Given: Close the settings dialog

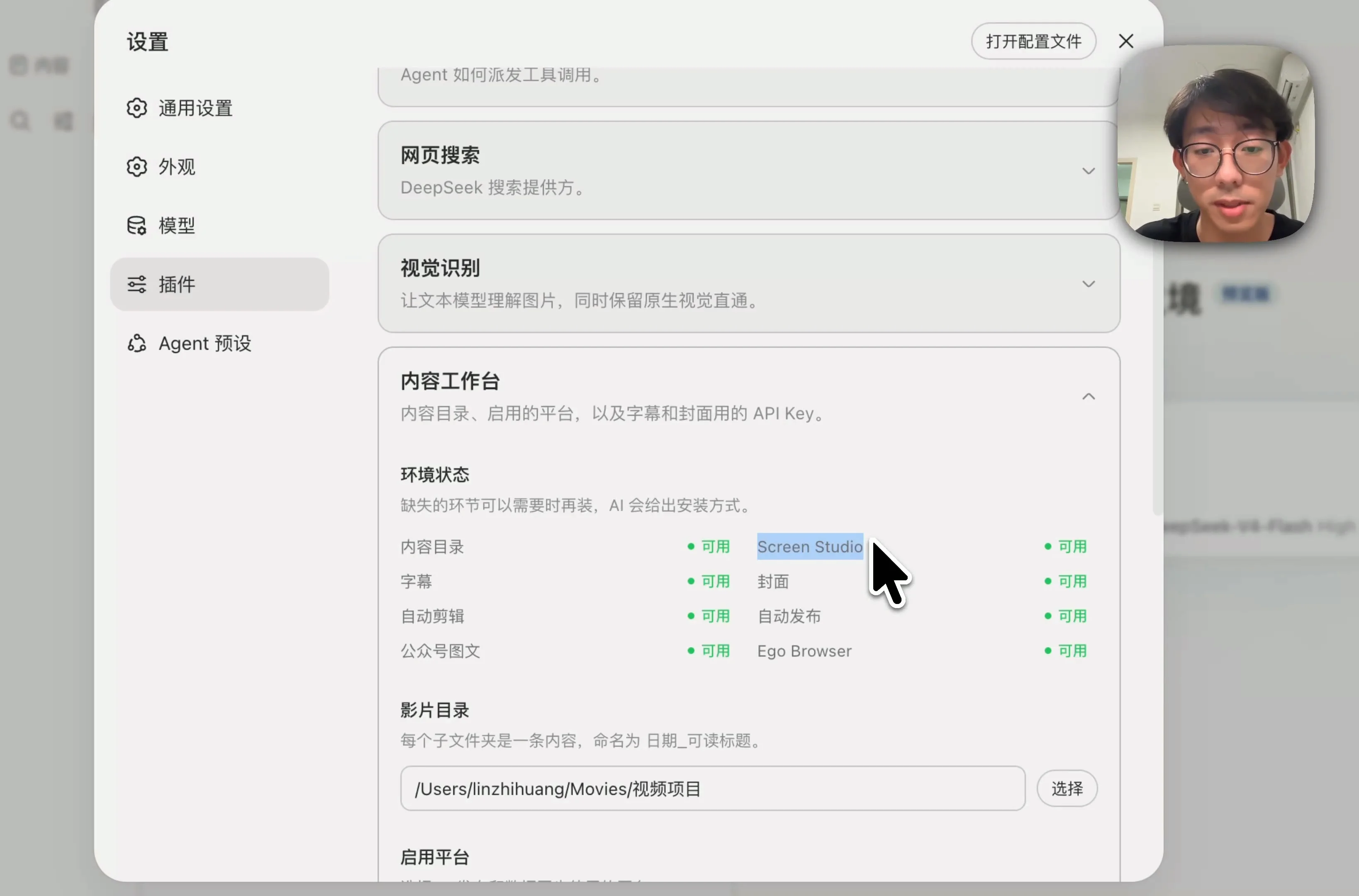Looking at the screenshot, I should 1126,41.
